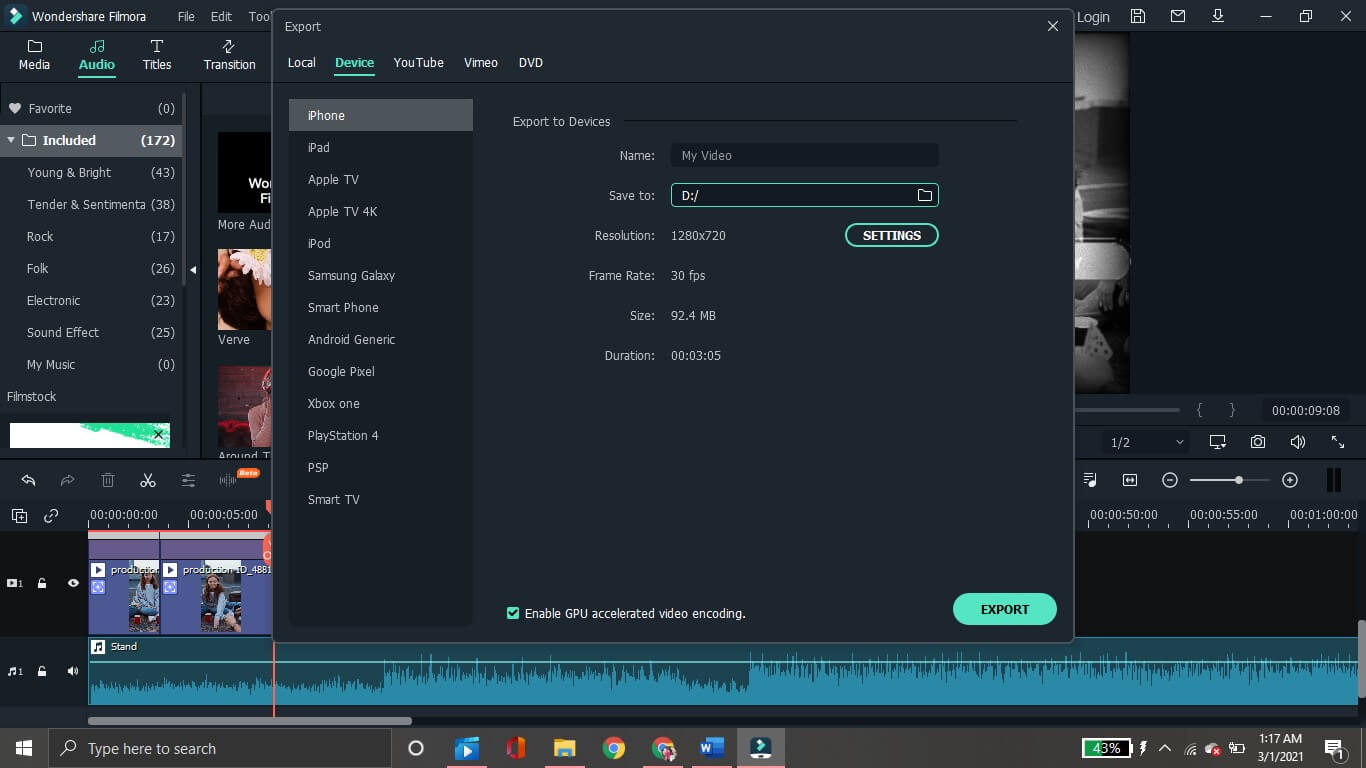Screen dimensions: 1366x768
Task: Open the messages envelope icon
Action: click(1178, 16)
